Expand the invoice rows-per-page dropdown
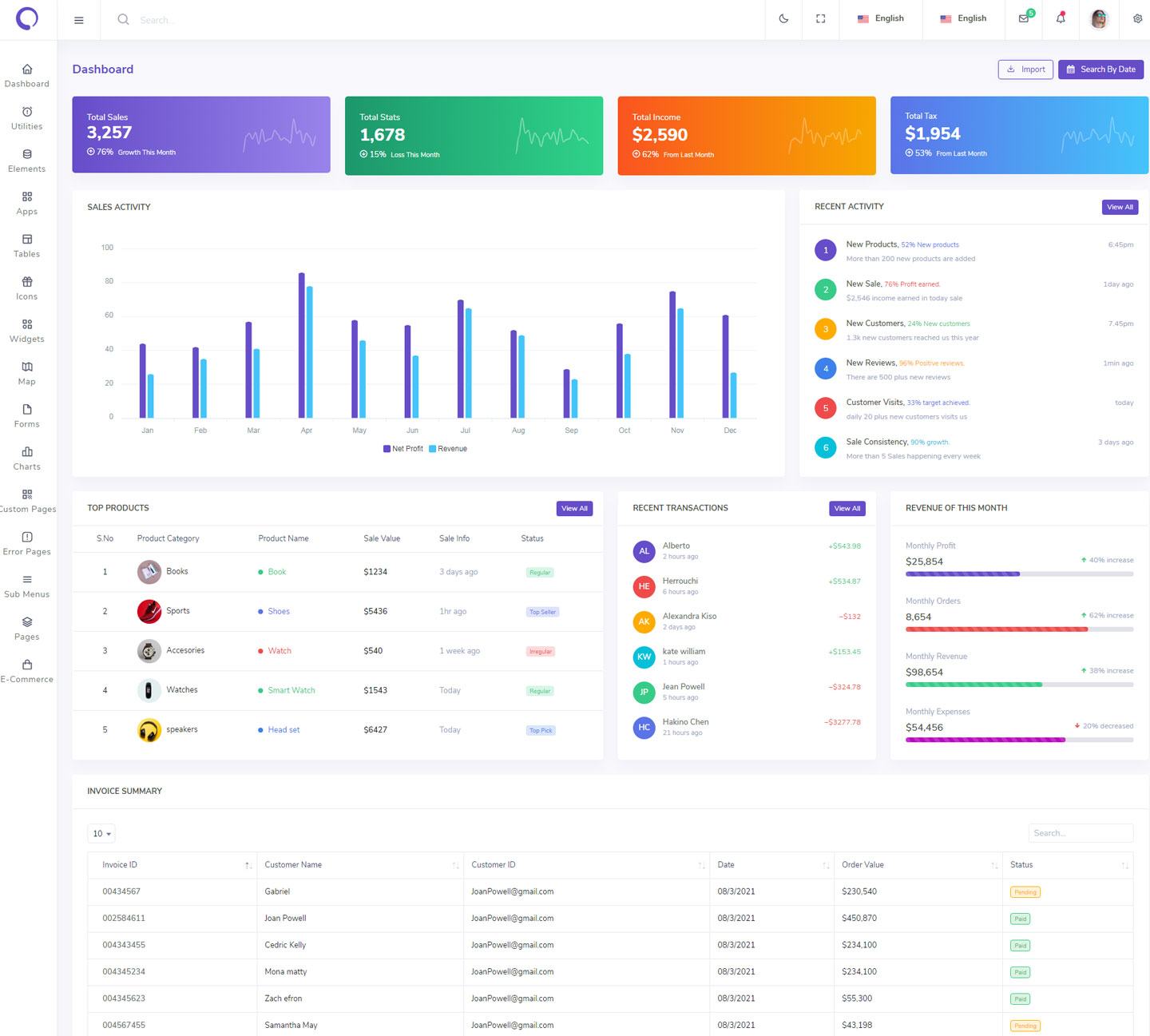1150x1036 pixels. [x=101, y=834]
